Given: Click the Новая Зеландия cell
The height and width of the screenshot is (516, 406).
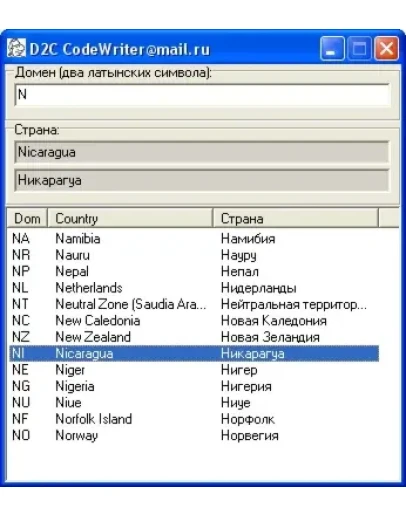Looking at the screenshot, I should pos(270,337).
